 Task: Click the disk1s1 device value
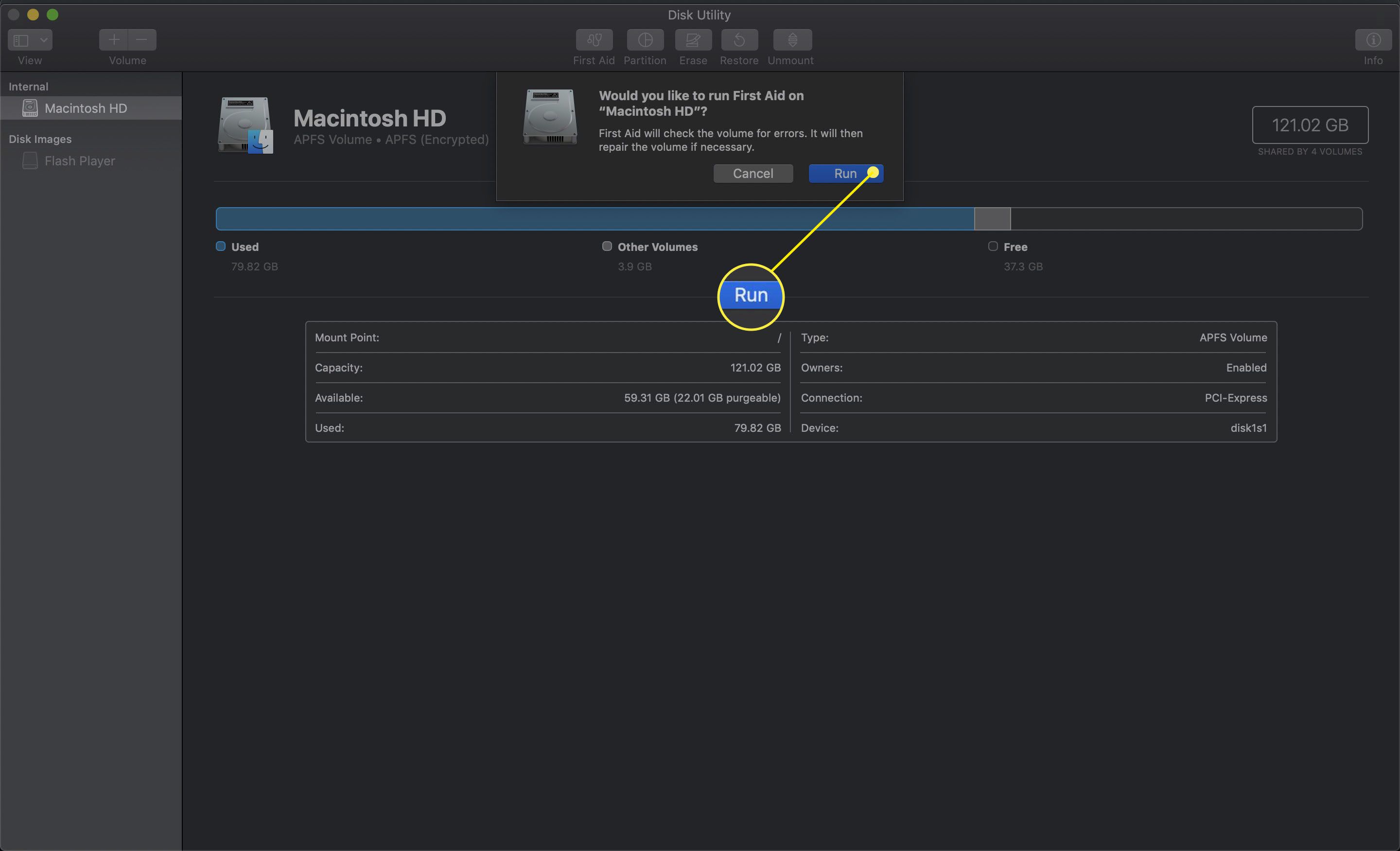coord(1248,428)
